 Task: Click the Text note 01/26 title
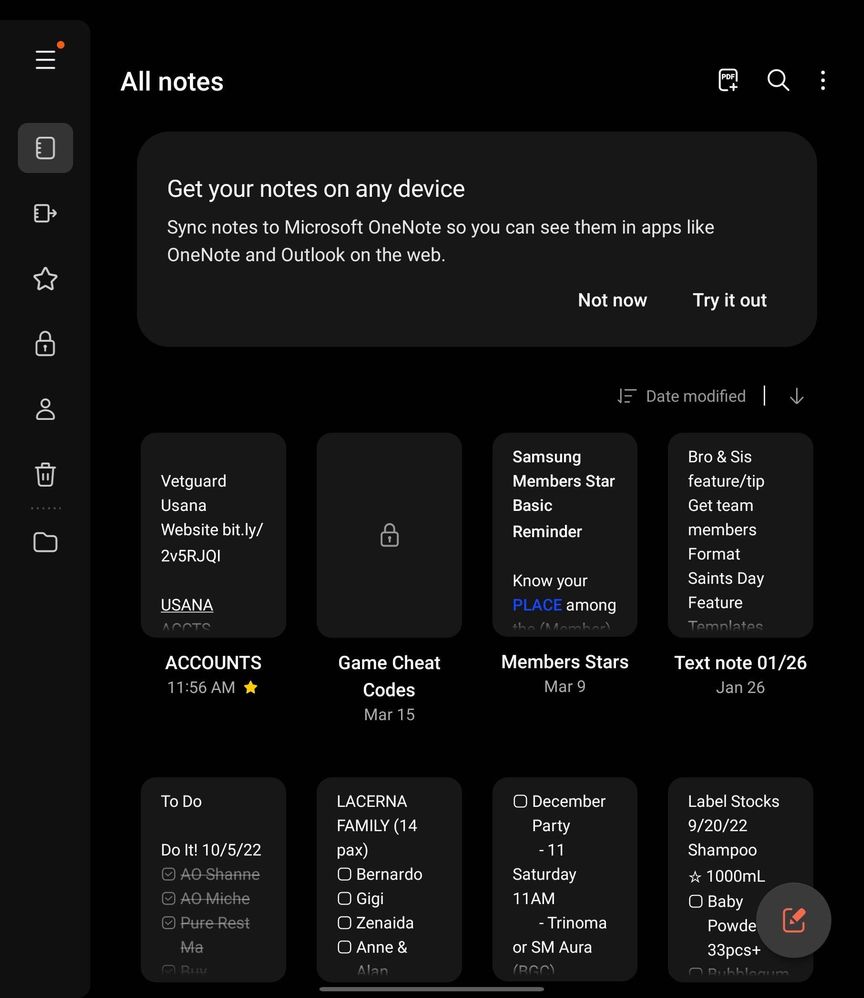(740, 663)
